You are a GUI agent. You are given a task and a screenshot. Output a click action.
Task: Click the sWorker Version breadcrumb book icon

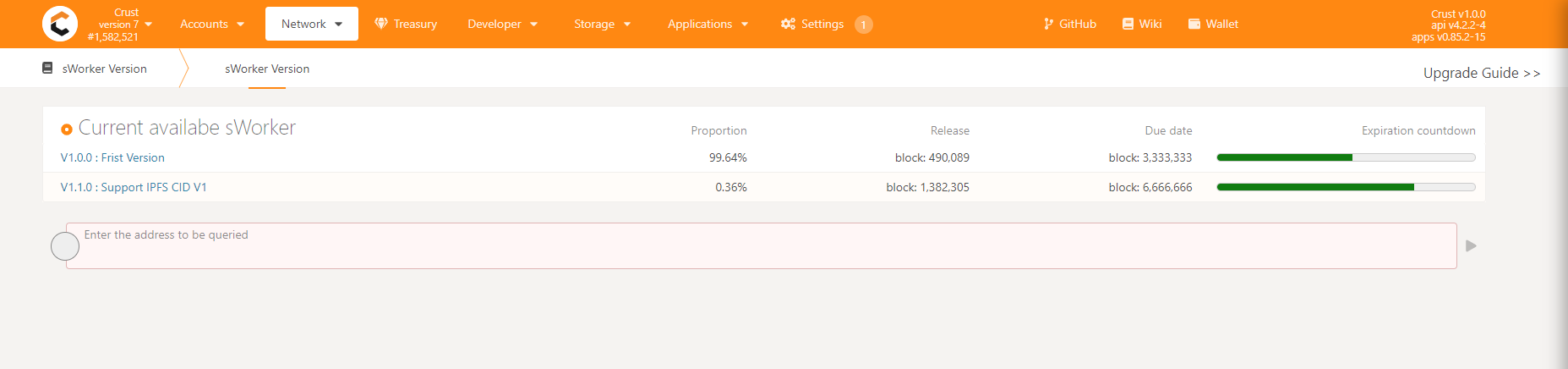tap(47, 68)
